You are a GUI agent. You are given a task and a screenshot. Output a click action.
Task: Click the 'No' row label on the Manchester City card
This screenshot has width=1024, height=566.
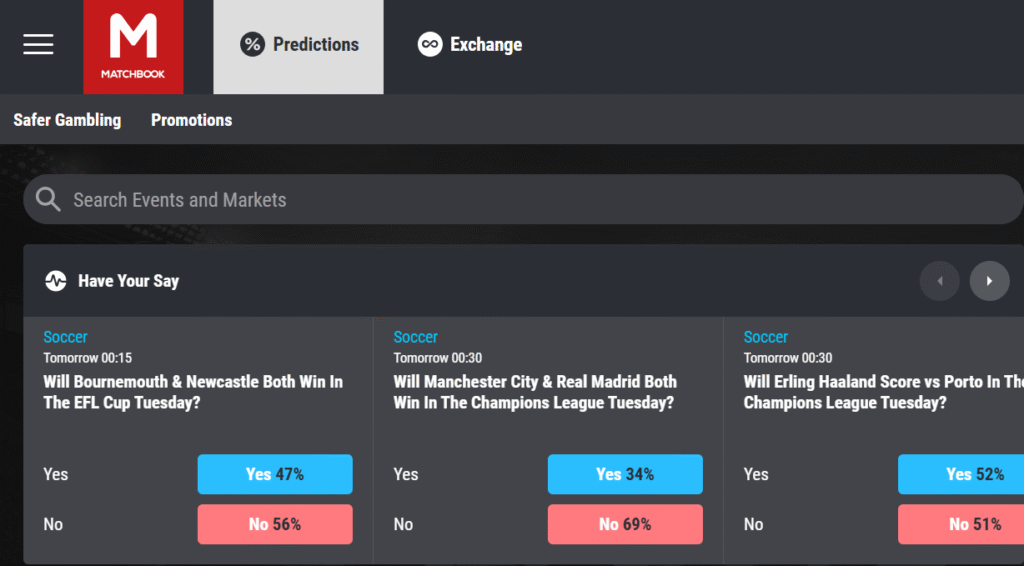click(403, 524)
